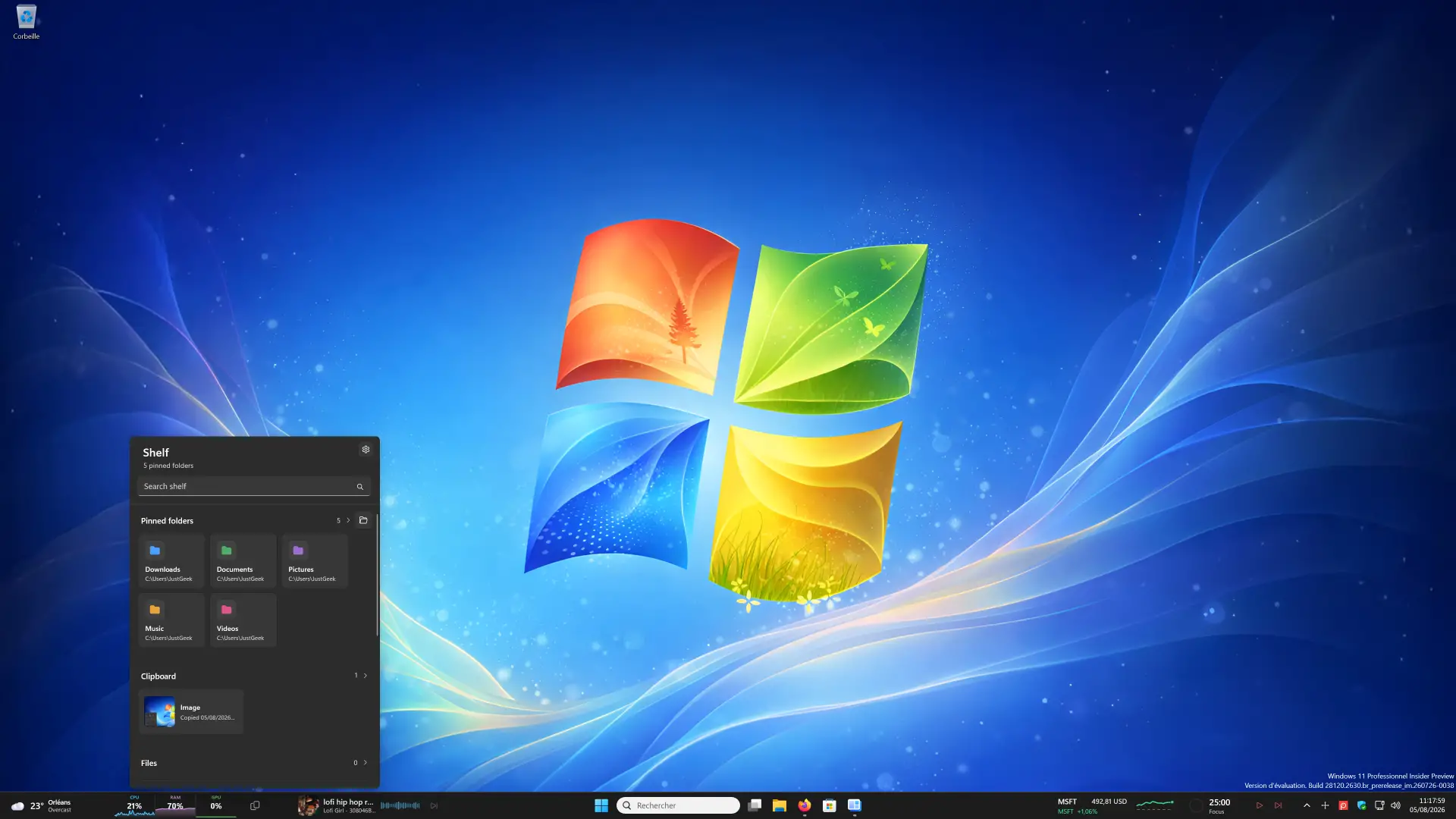Start the Focus timer with play button
The image size is (1456, 819).
click(x=1260, y=805)
